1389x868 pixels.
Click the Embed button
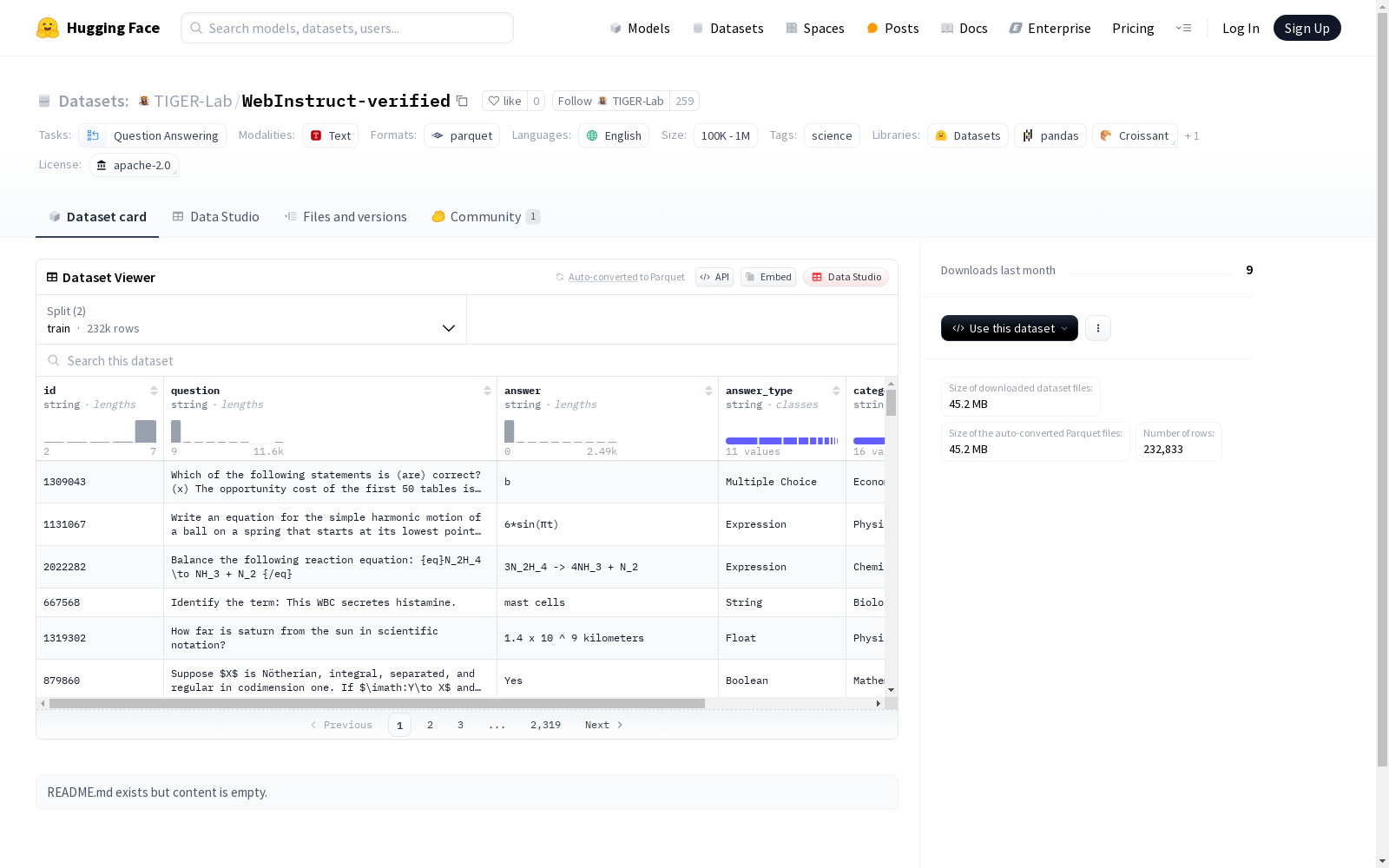(768, 277)
